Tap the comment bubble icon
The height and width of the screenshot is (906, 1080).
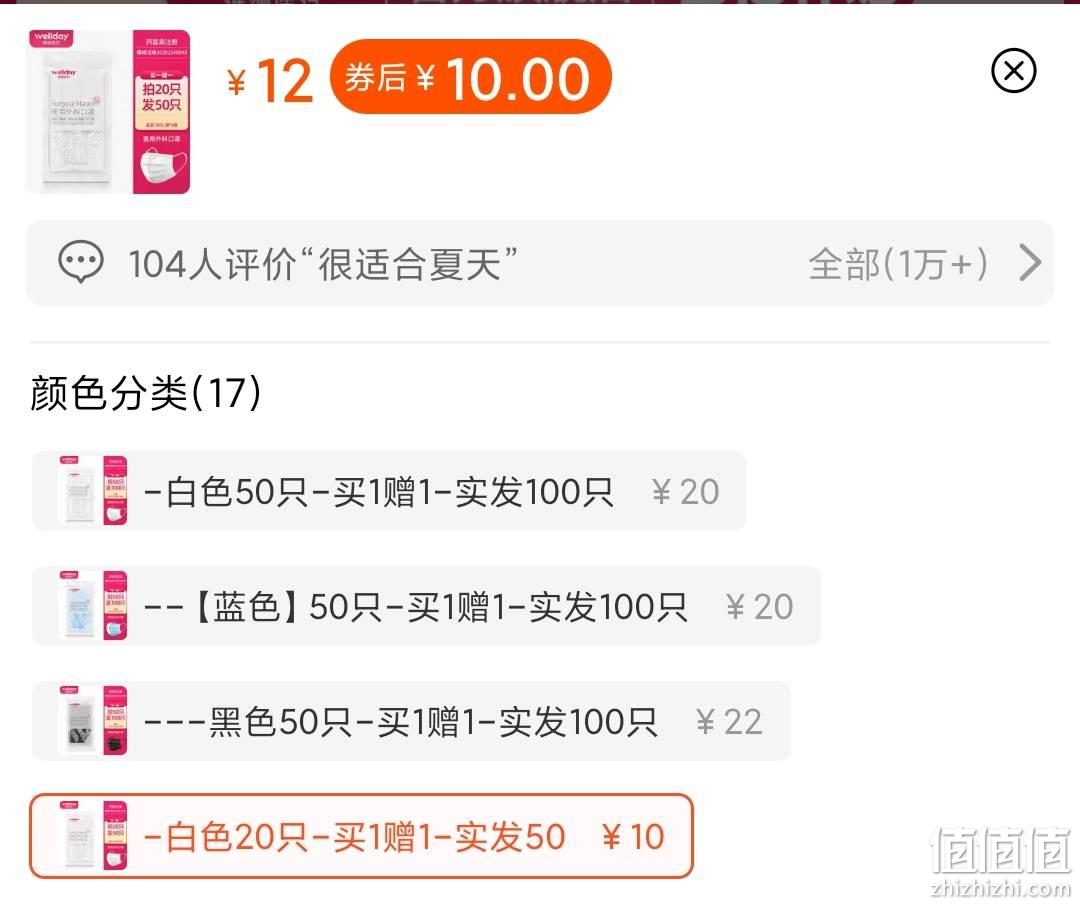tap(81, 262)
